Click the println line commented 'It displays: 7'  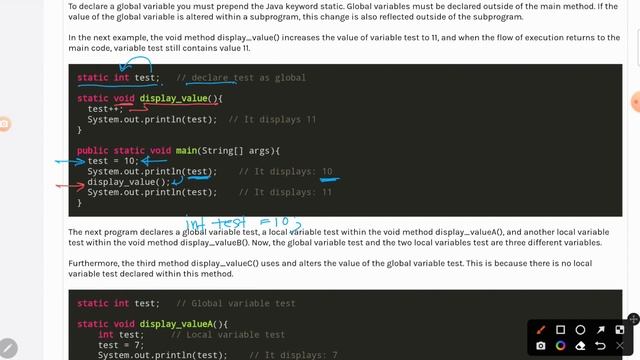click(218, 355)
